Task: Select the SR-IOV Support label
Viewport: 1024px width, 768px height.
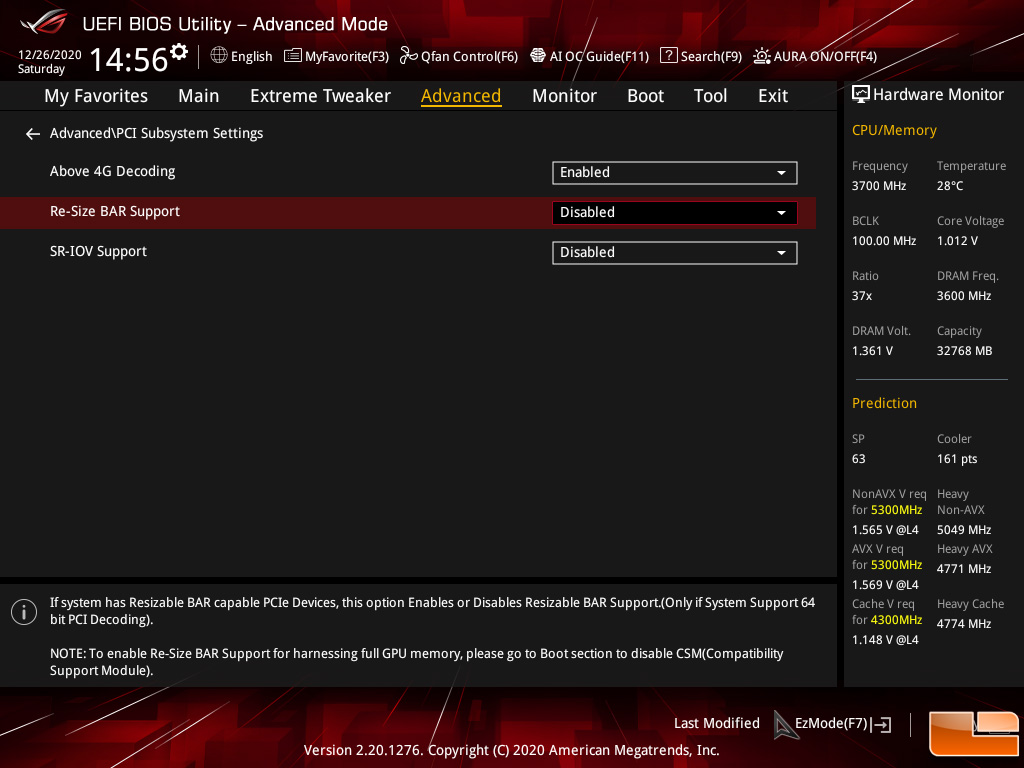Action: pyautogui.click(x=98, y=251)
